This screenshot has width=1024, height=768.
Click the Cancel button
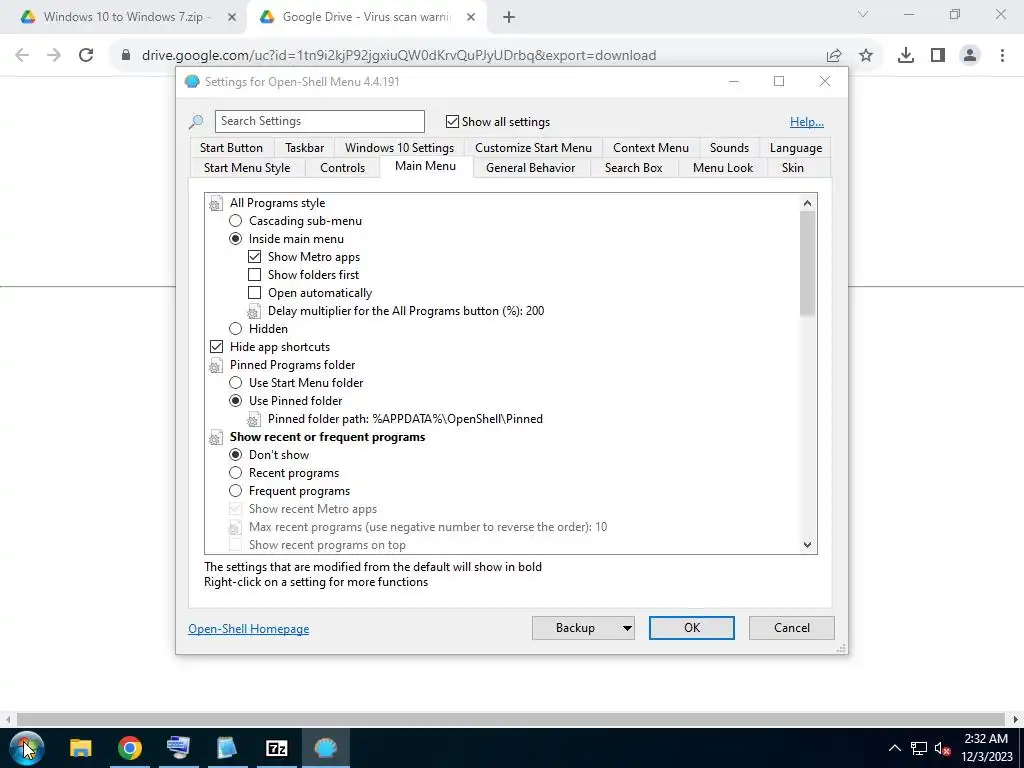[x=792, y=628]
